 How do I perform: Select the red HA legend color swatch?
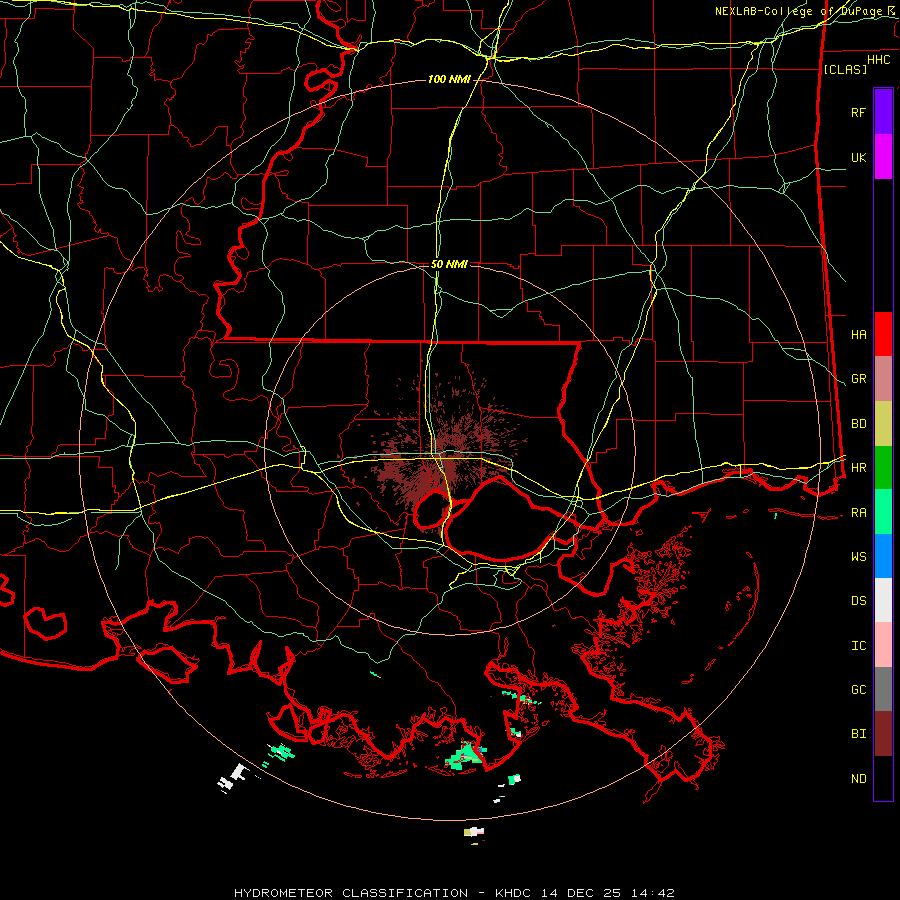click(883, 334)
